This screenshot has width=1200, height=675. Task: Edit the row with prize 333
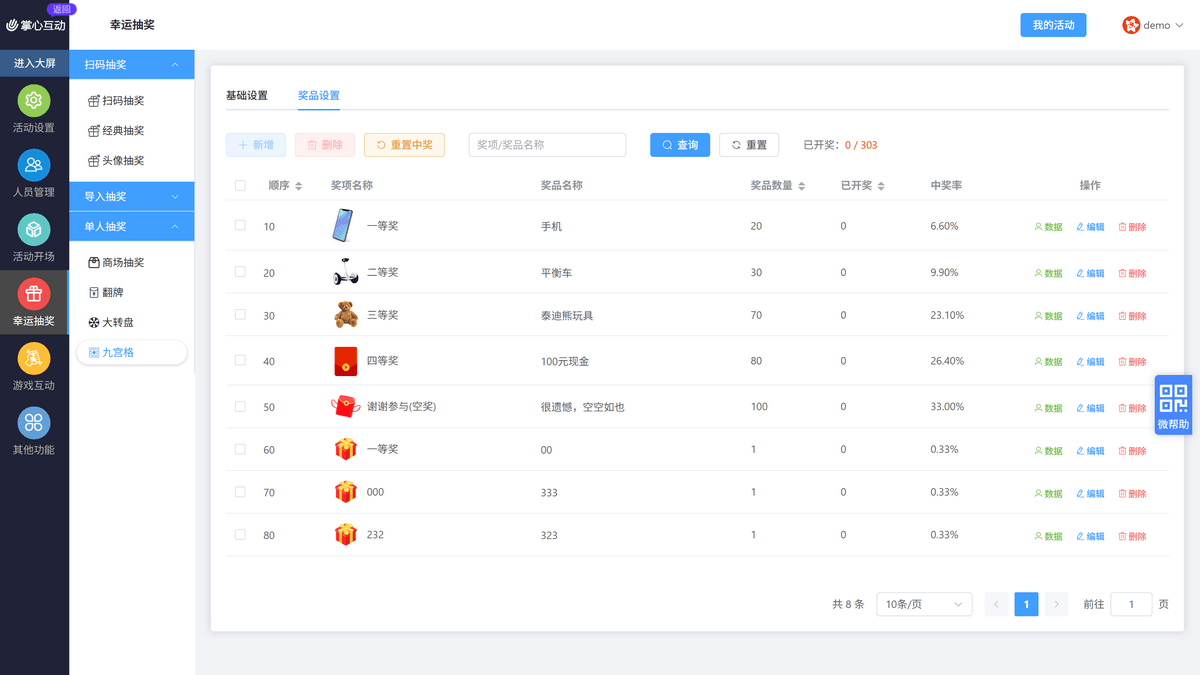click(1090, 493)
